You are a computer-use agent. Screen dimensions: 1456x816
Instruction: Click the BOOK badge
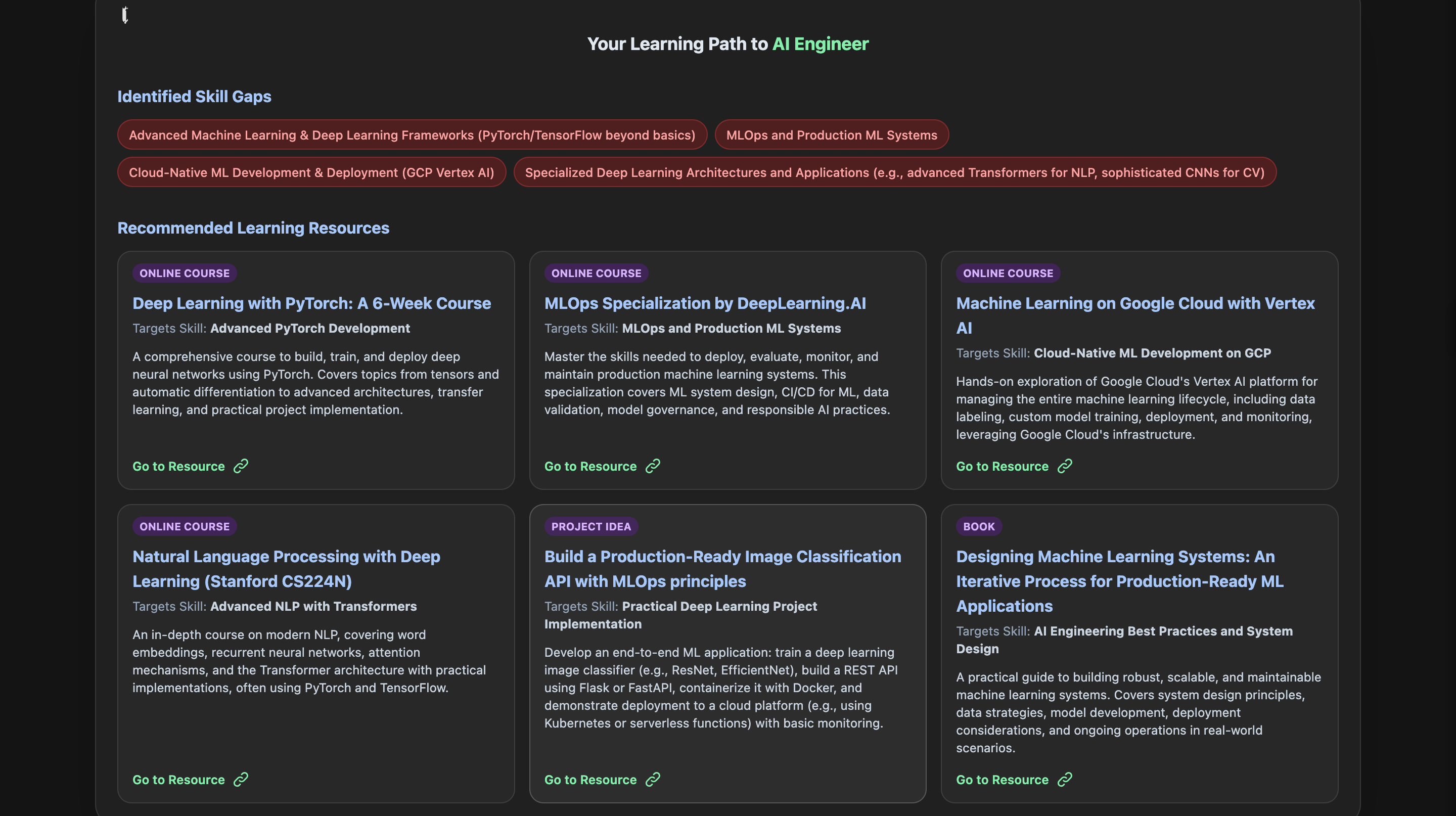pyautogui.click(x=978, y=527)
